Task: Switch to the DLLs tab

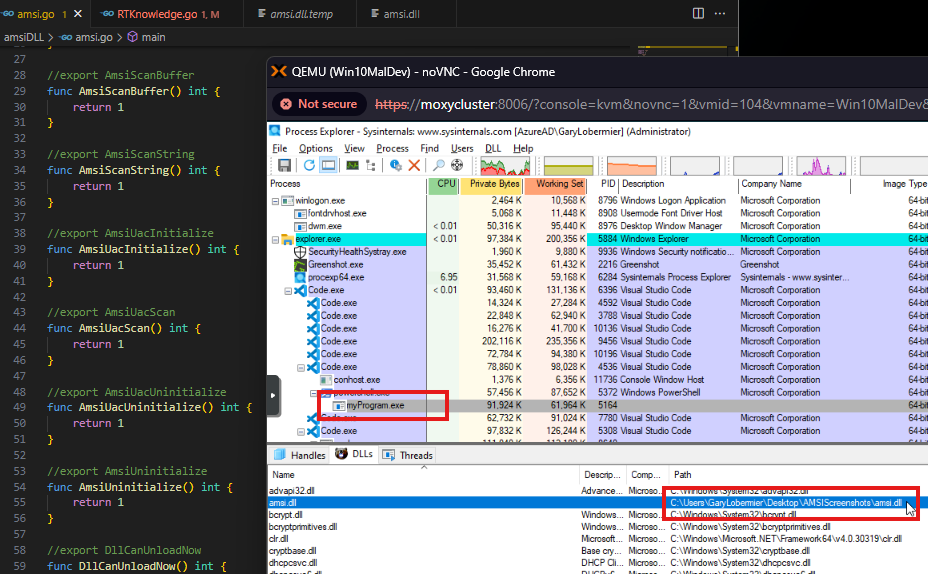Action: click(x=354, y=454)
